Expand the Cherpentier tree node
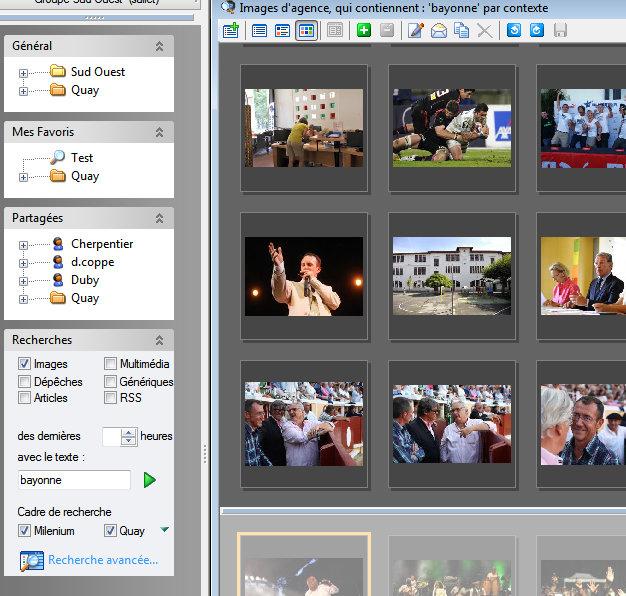The width and height of the screenshot is (626, 596). pyautogui.click(x=23, y=245)
